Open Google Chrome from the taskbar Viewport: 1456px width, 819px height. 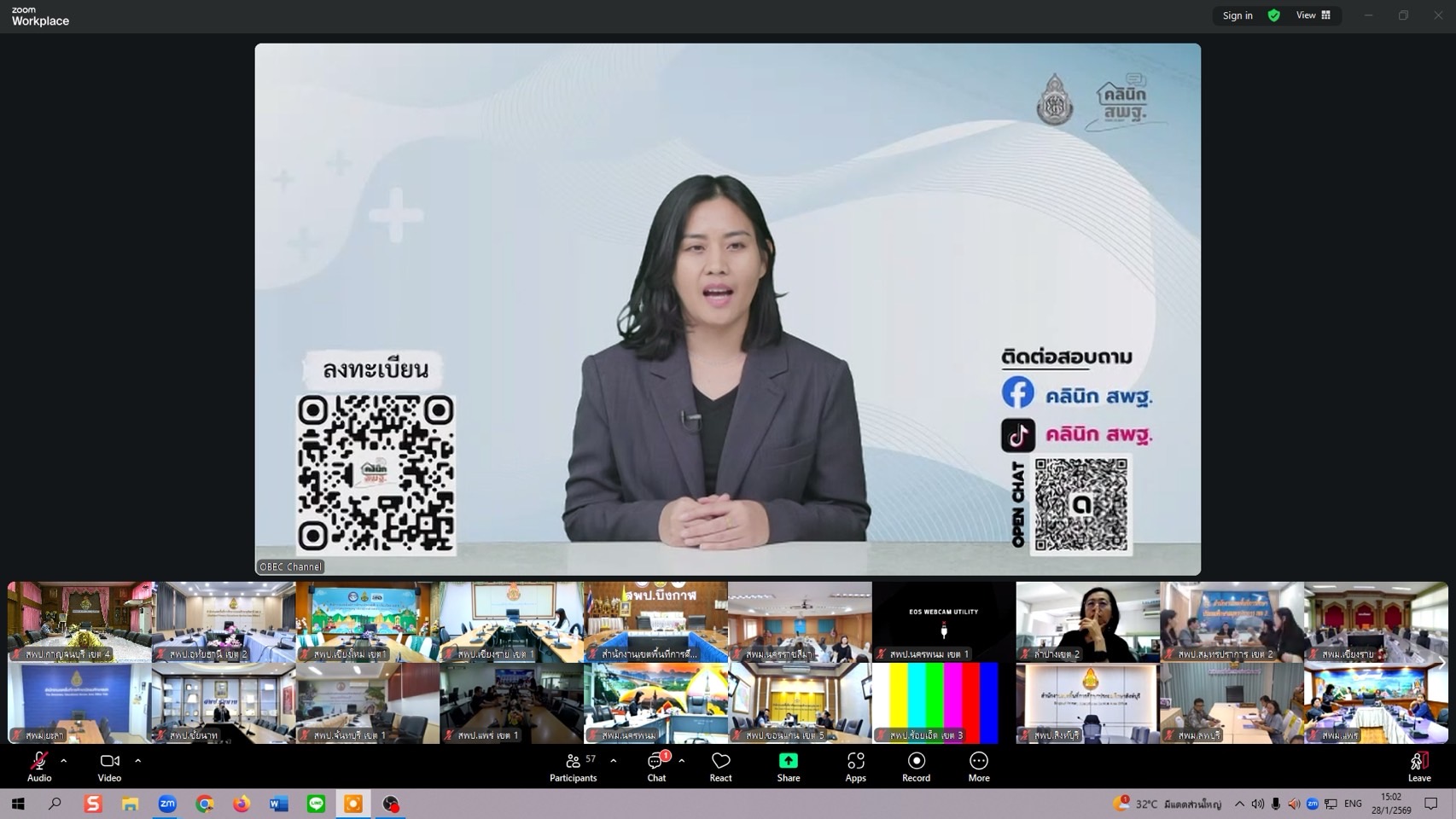point(204,804)
